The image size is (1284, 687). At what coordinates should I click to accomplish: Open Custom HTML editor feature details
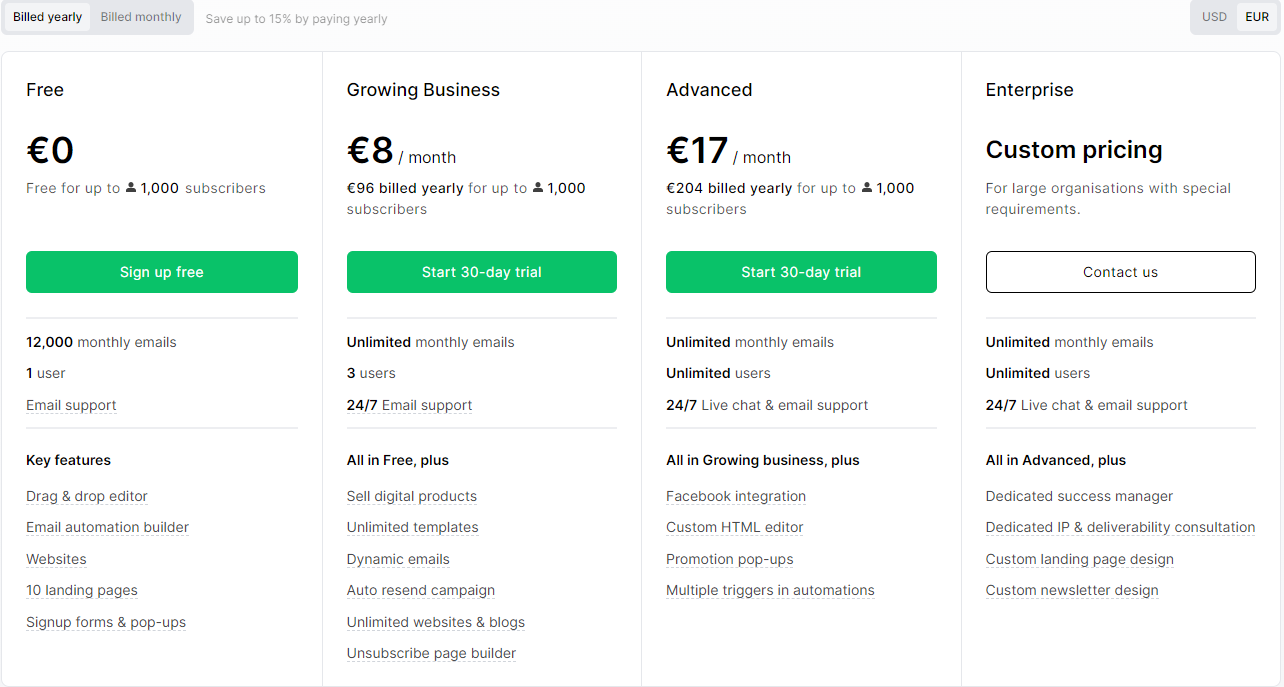[735, 527]
